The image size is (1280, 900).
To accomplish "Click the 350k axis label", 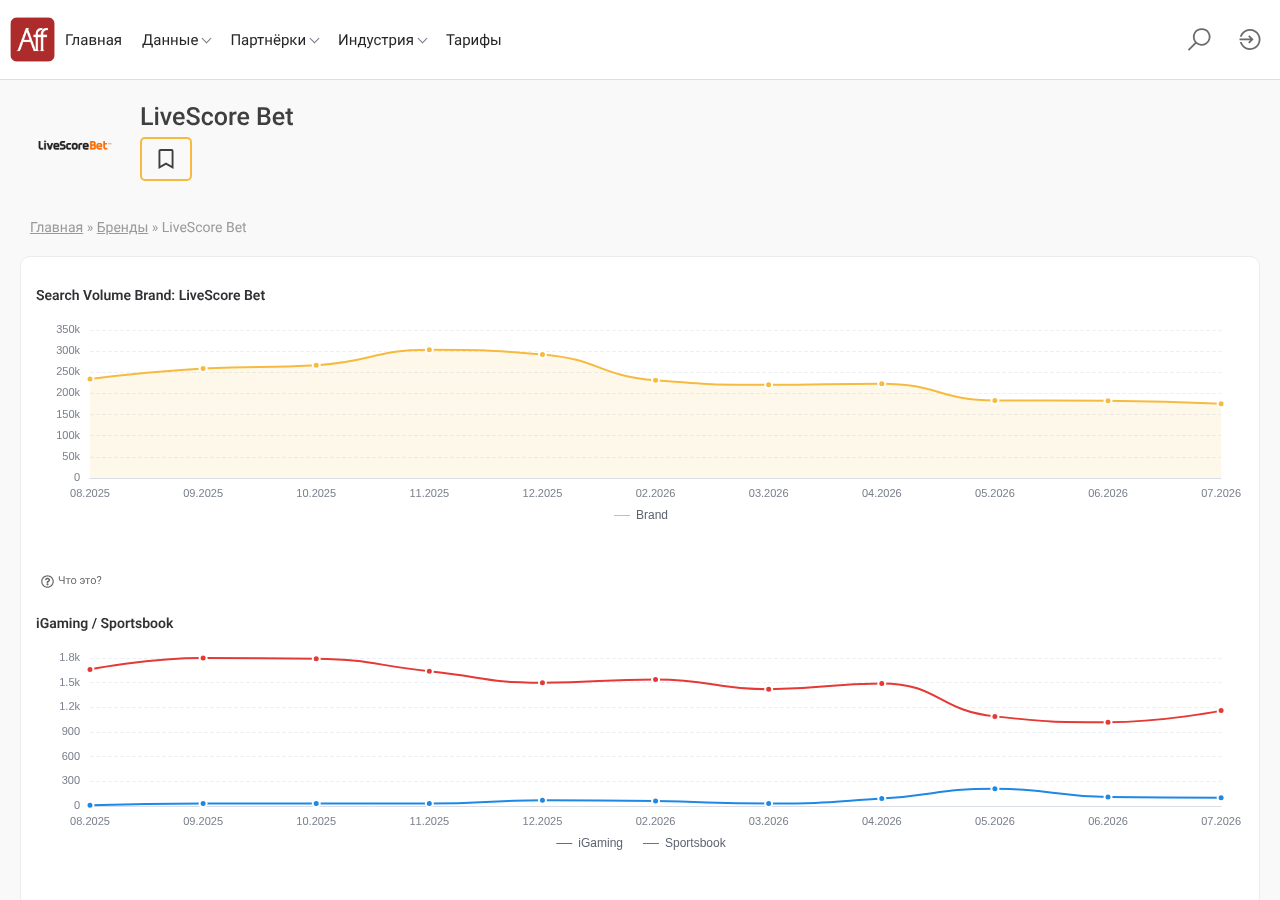I will click(68, 329).
